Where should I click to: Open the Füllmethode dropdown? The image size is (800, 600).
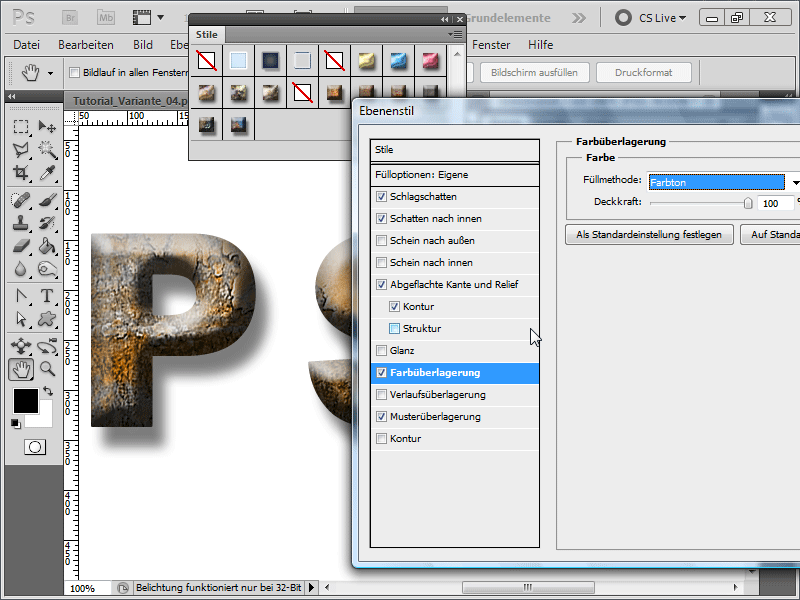[795, 182]
